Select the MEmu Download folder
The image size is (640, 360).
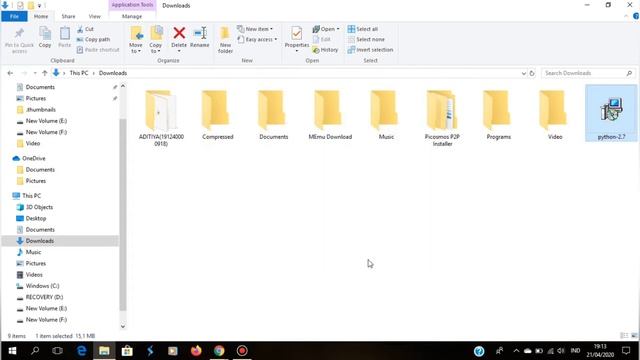330,115
